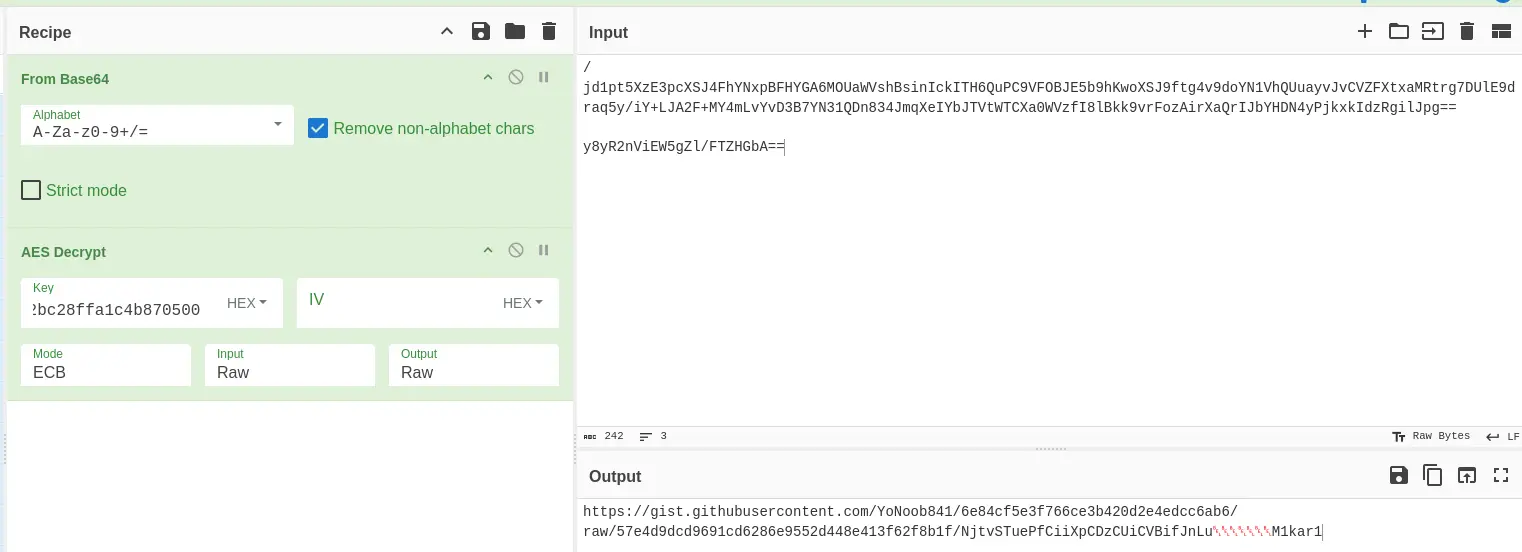
Task: Add a new input tab
Action: point(1364,32)
